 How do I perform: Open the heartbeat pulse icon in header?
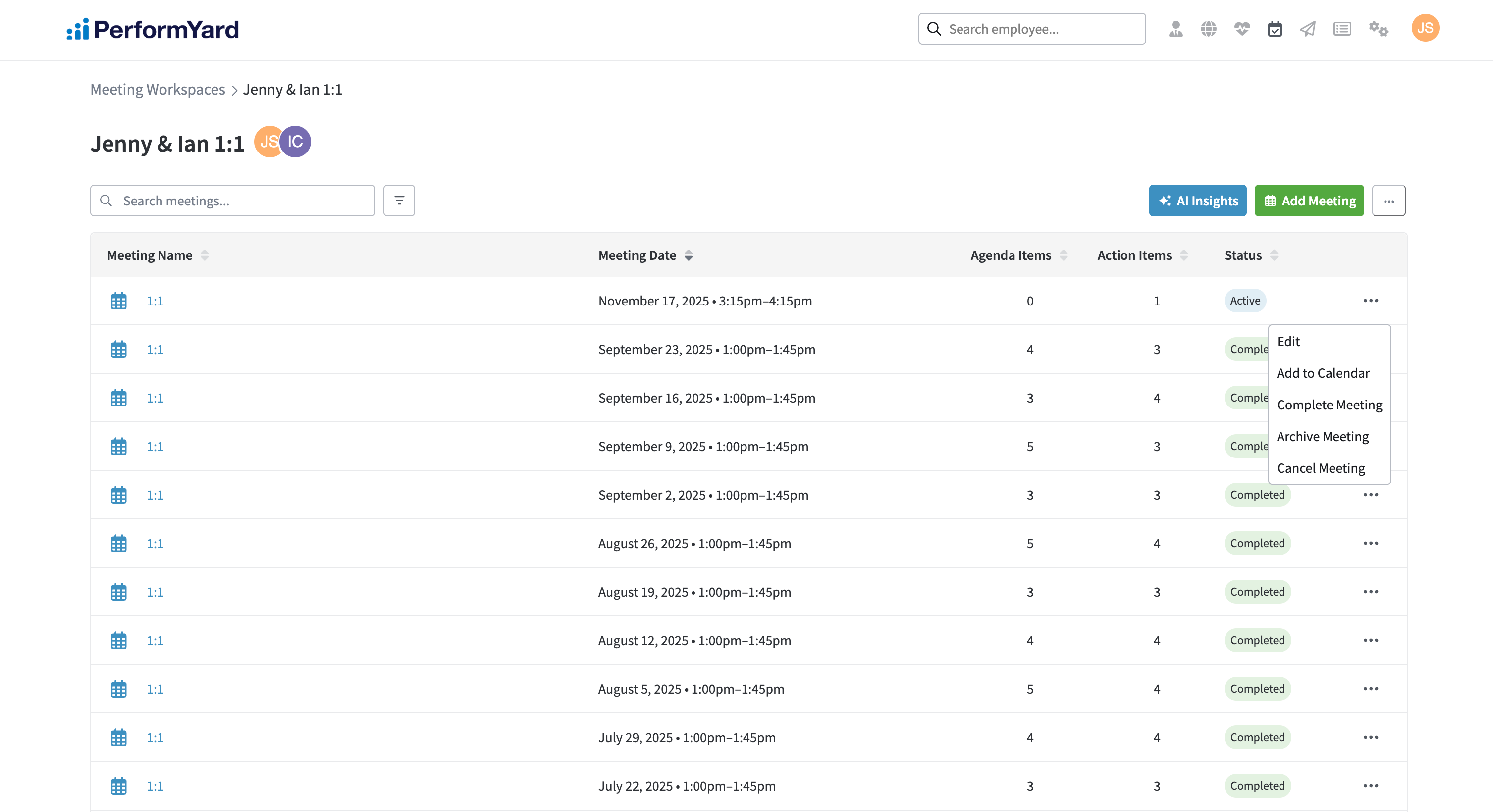[x=1242, y=29]
